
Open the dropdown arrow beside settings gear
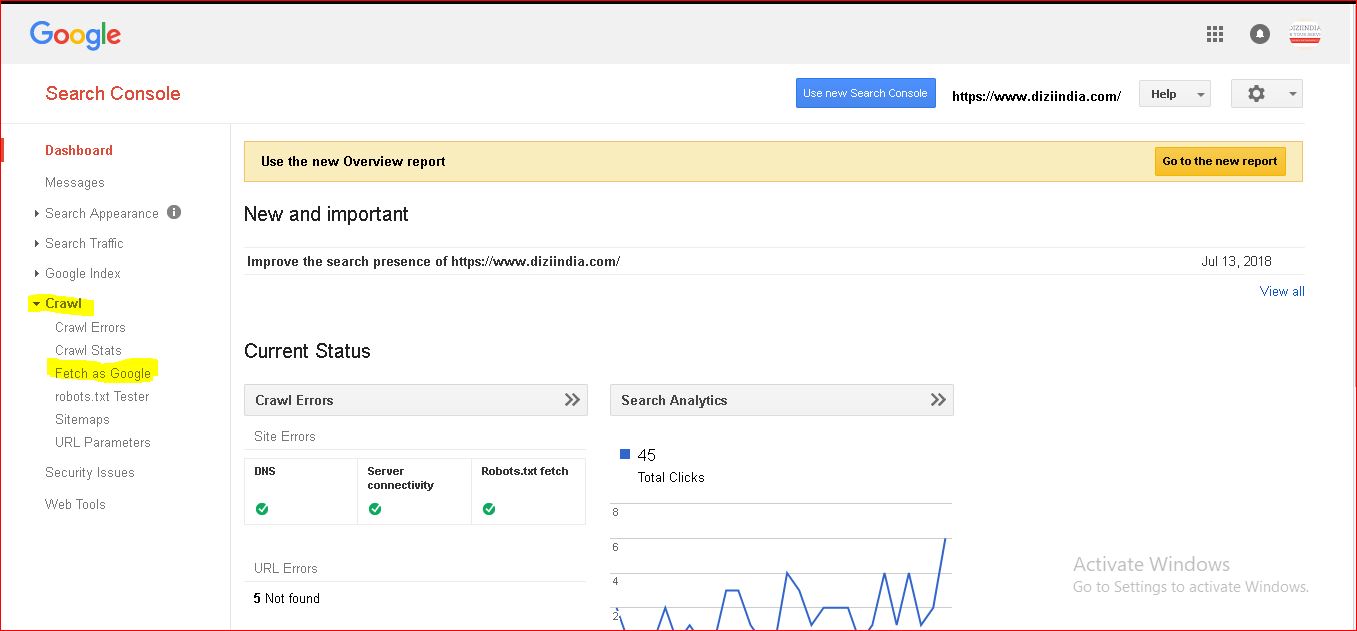[1292, 94]
